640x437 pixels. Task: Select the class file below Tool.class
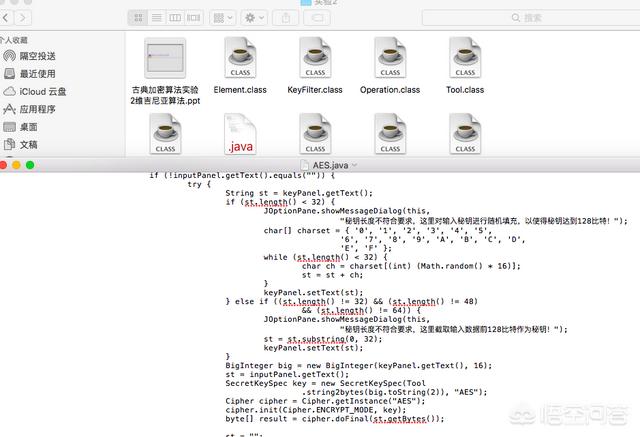click(x=465, y=134)
